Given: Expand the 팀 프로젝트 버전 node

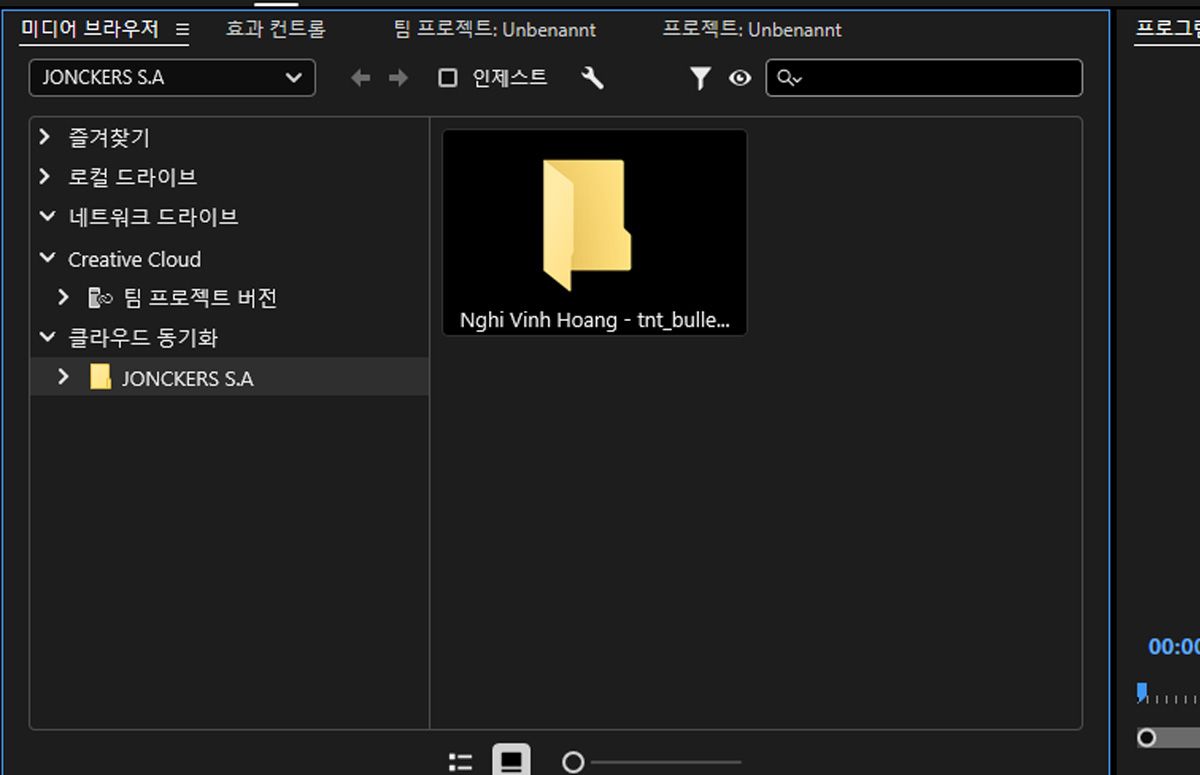Looking at the screenshot, I should pos(64,297).
